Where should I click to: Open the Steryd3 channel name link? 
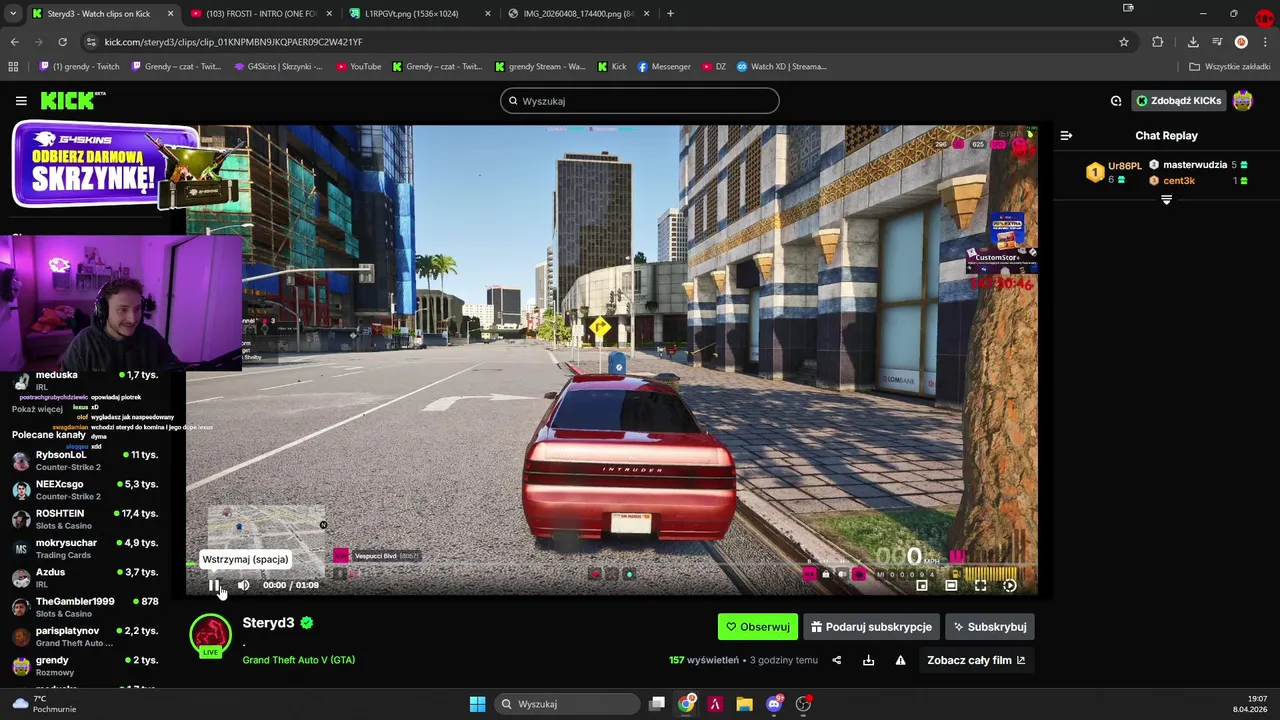(268, 623)
